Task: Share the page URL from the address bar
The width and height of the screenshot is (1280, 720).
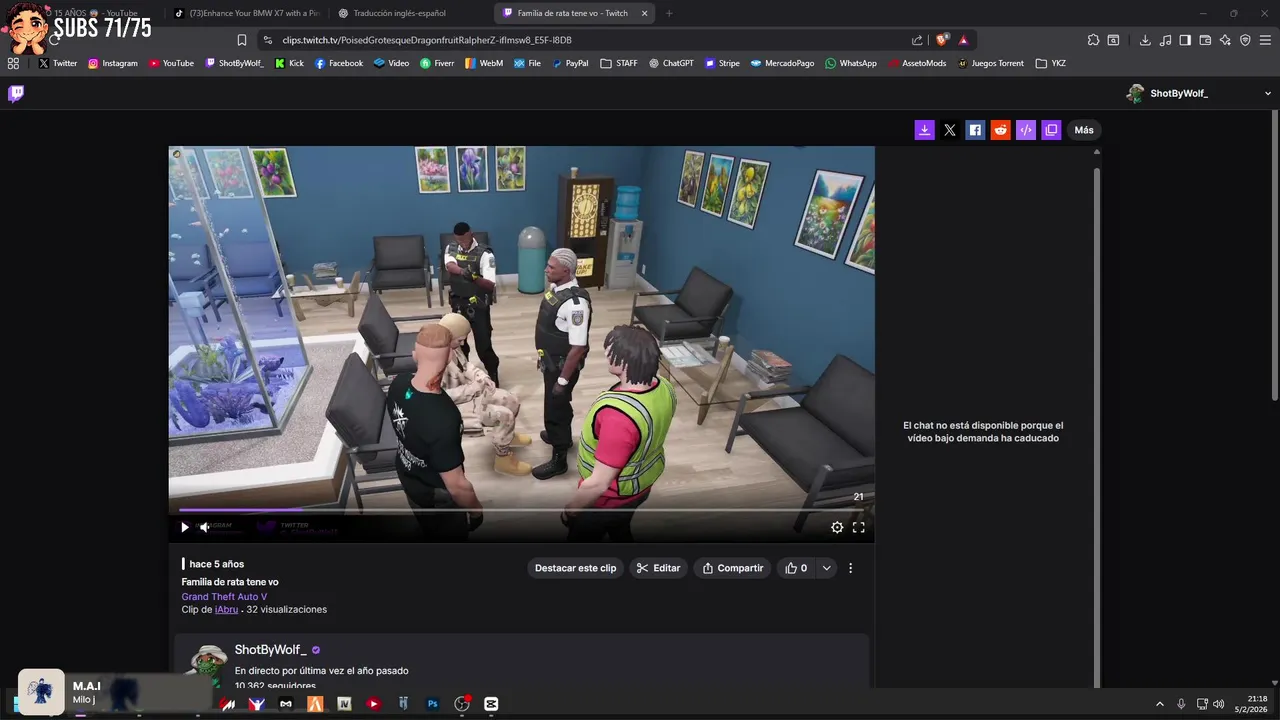Action: point(917,40)
